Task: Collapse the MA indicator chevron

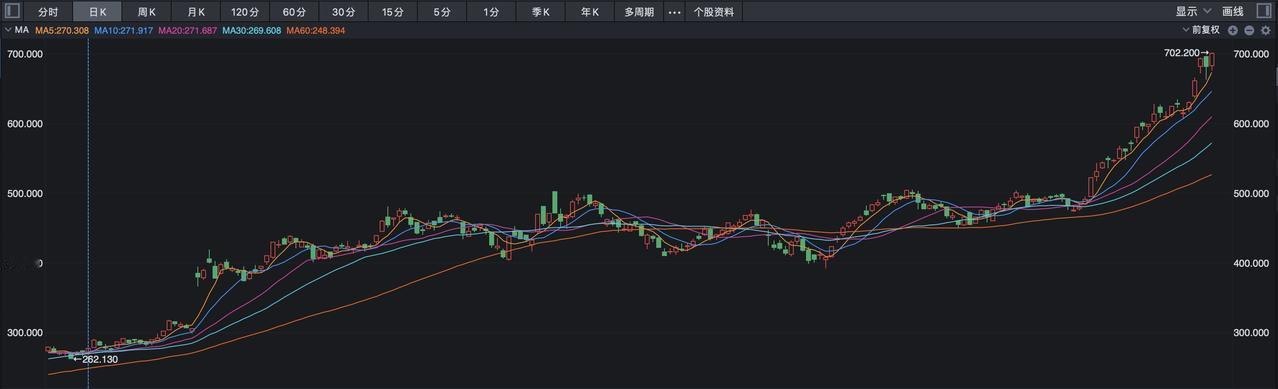Action: [x=9, y=31]
